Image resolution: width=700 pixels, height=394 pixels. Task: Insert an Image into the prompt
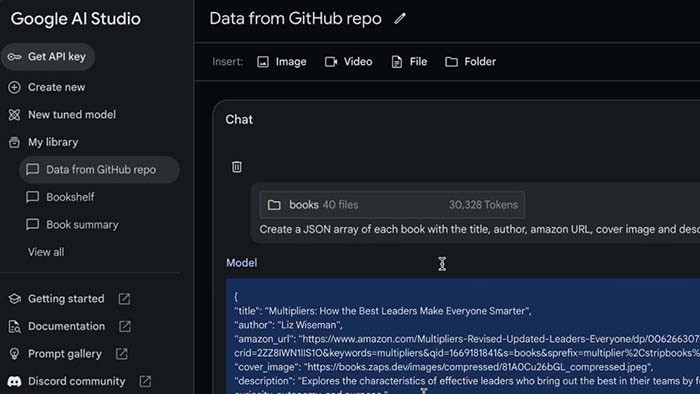(282, 62)
